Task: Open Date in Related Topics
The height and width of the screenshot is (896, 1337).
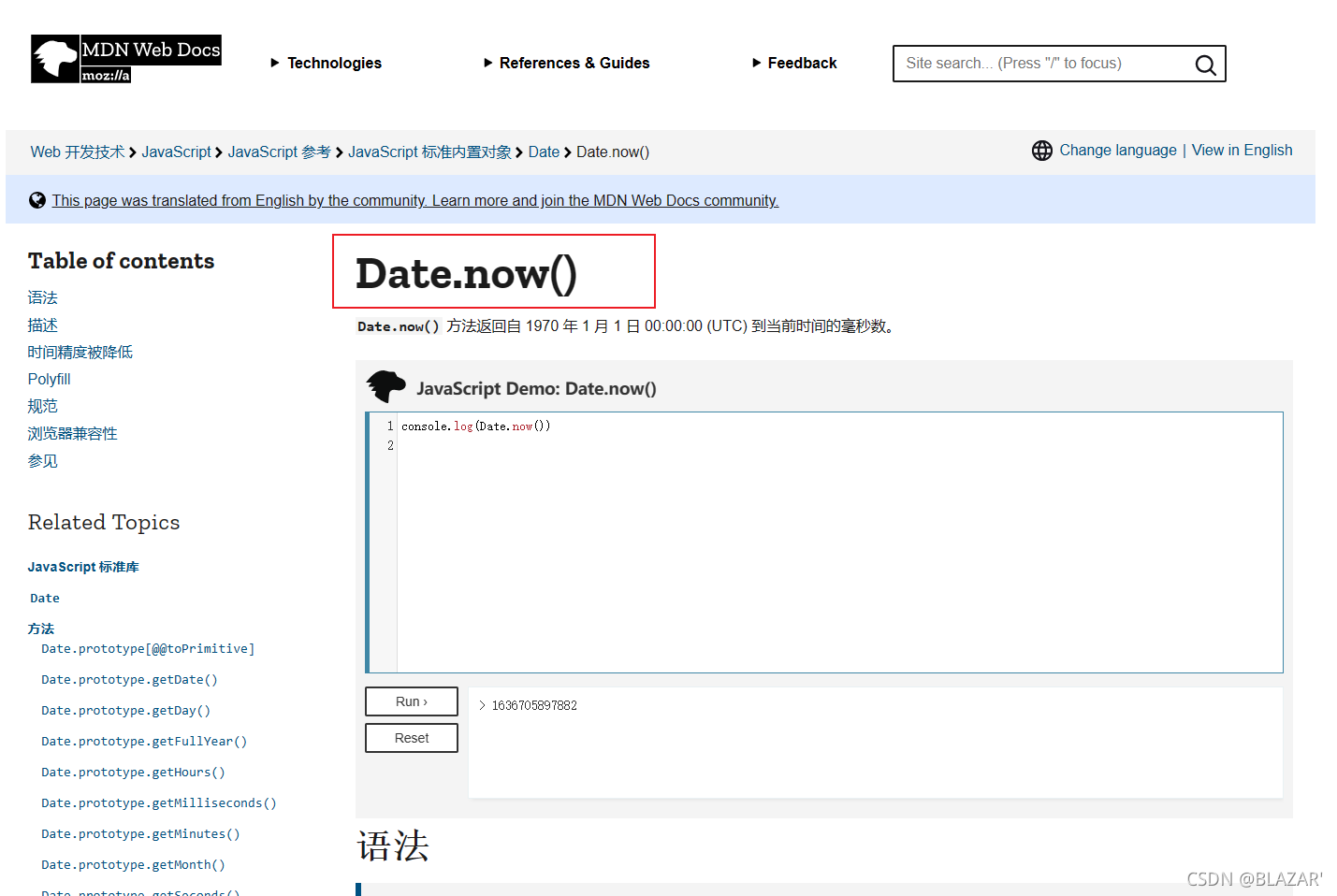Action: click(45, 598)
